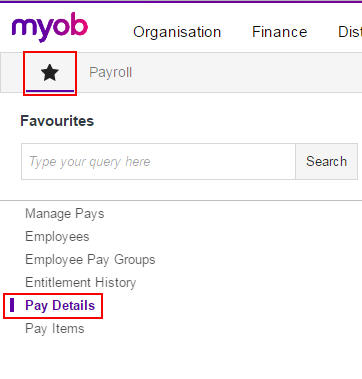Click the word Groups in Employee Pay Groups

coord(135,260)
